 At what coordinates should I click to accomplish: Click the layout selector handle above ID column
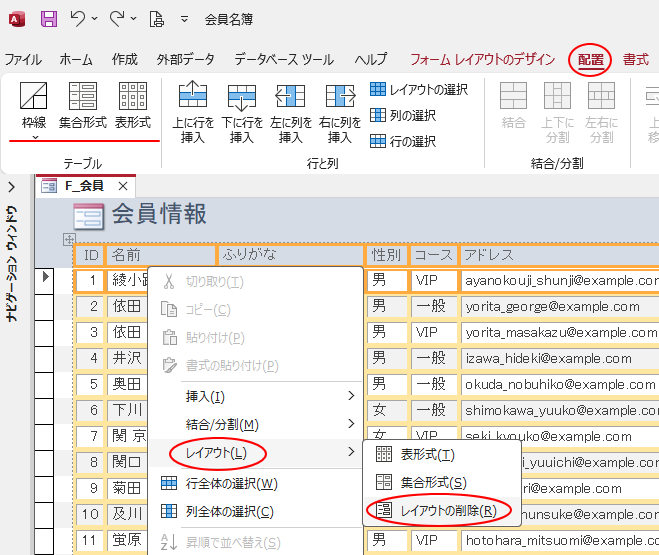(x=69, y=240)
